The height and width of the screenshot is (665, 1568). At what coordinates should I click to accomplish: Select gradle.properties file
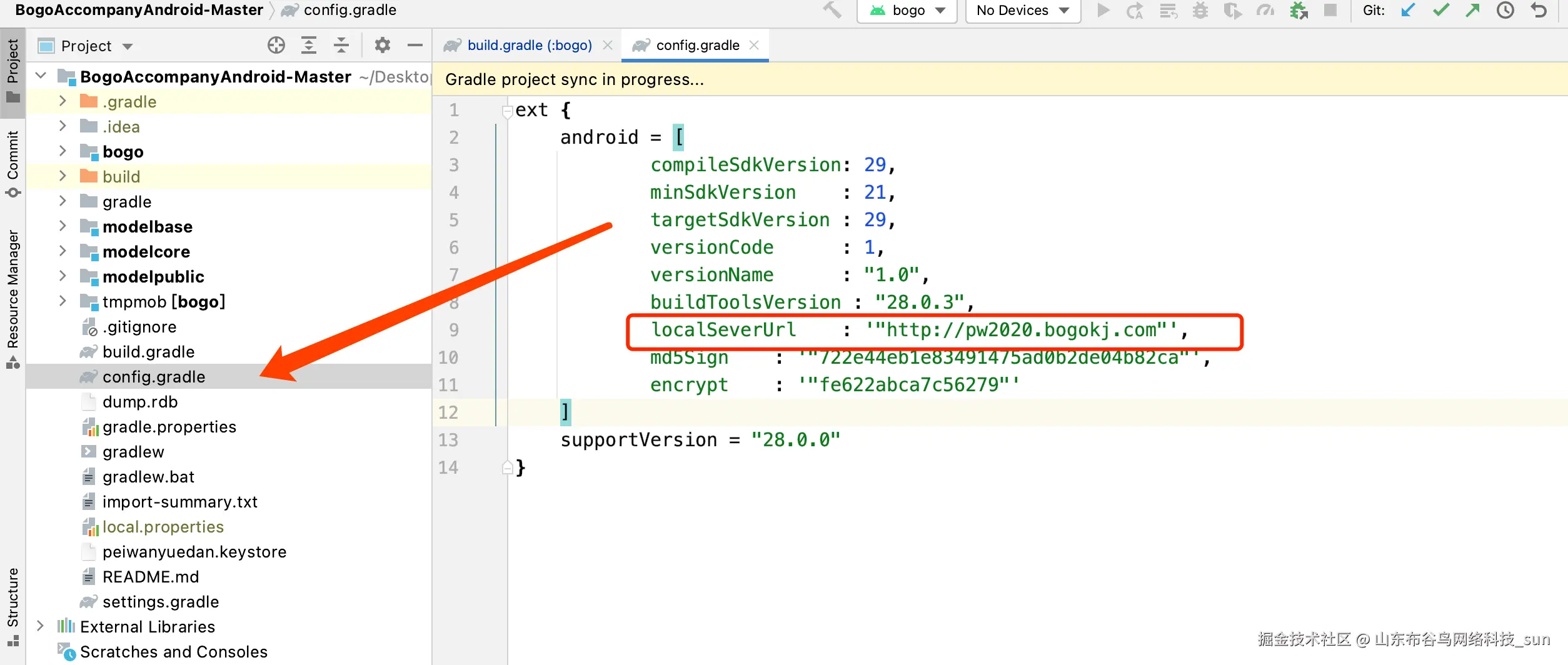point(228,427)
